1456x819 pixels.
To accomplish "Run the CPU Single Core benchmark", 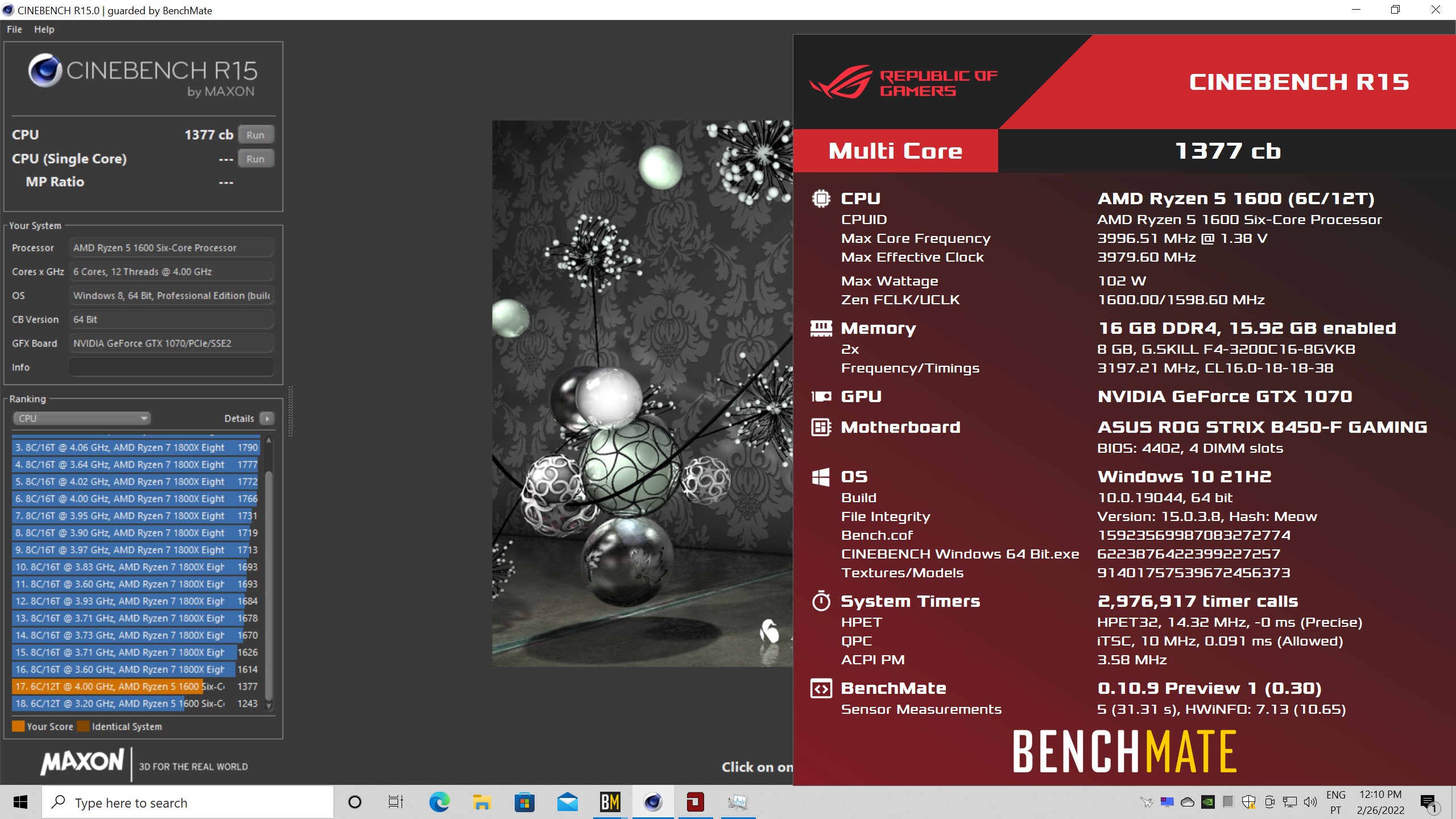I will click(255, 159).
